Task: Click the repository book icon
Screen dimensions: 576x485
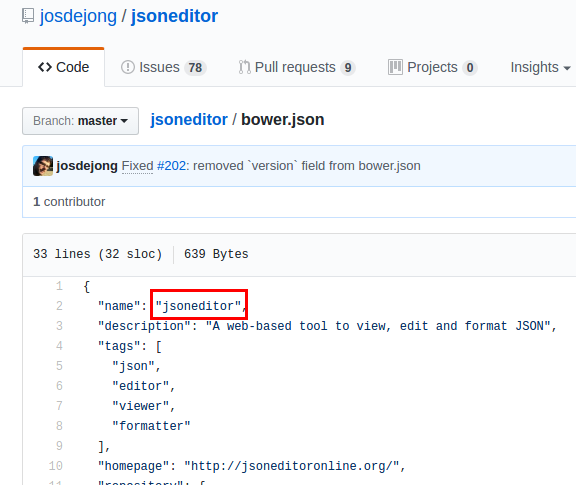Action: coord(28,16)
